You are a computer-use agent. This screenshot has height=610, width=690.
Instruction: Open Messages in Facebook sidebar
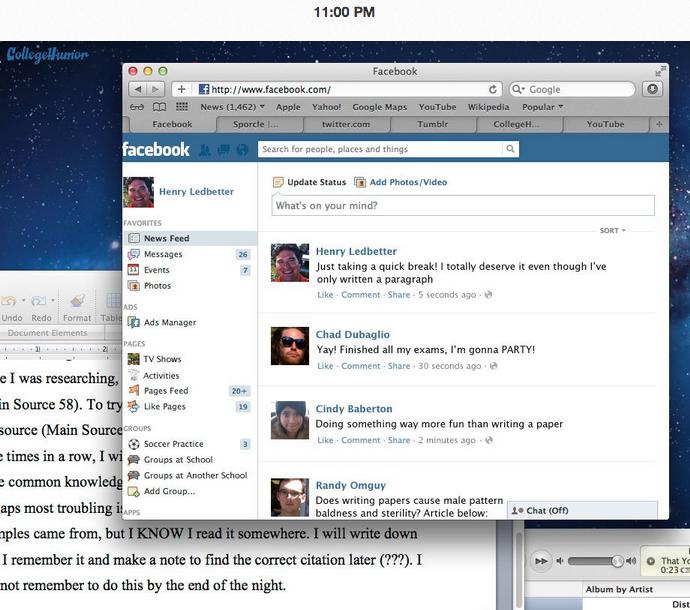(x=162, y=255)
